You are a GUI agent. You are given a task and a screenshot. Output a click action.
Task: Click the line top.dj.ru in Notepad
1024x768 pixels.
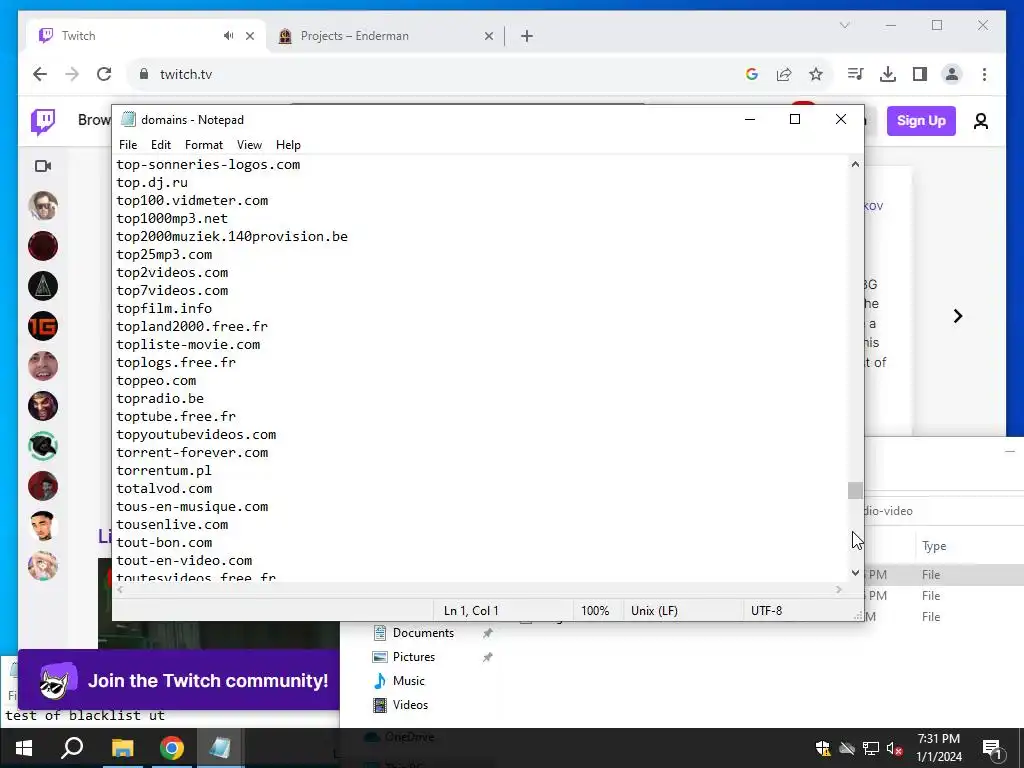152,183
